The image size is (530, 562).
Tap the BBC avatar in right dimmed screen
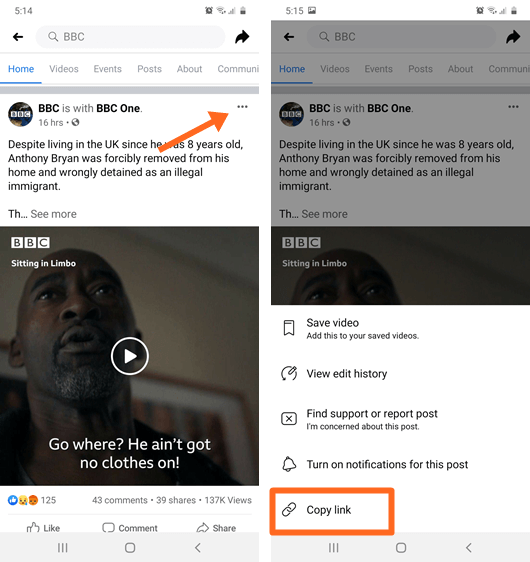[291, 114]
